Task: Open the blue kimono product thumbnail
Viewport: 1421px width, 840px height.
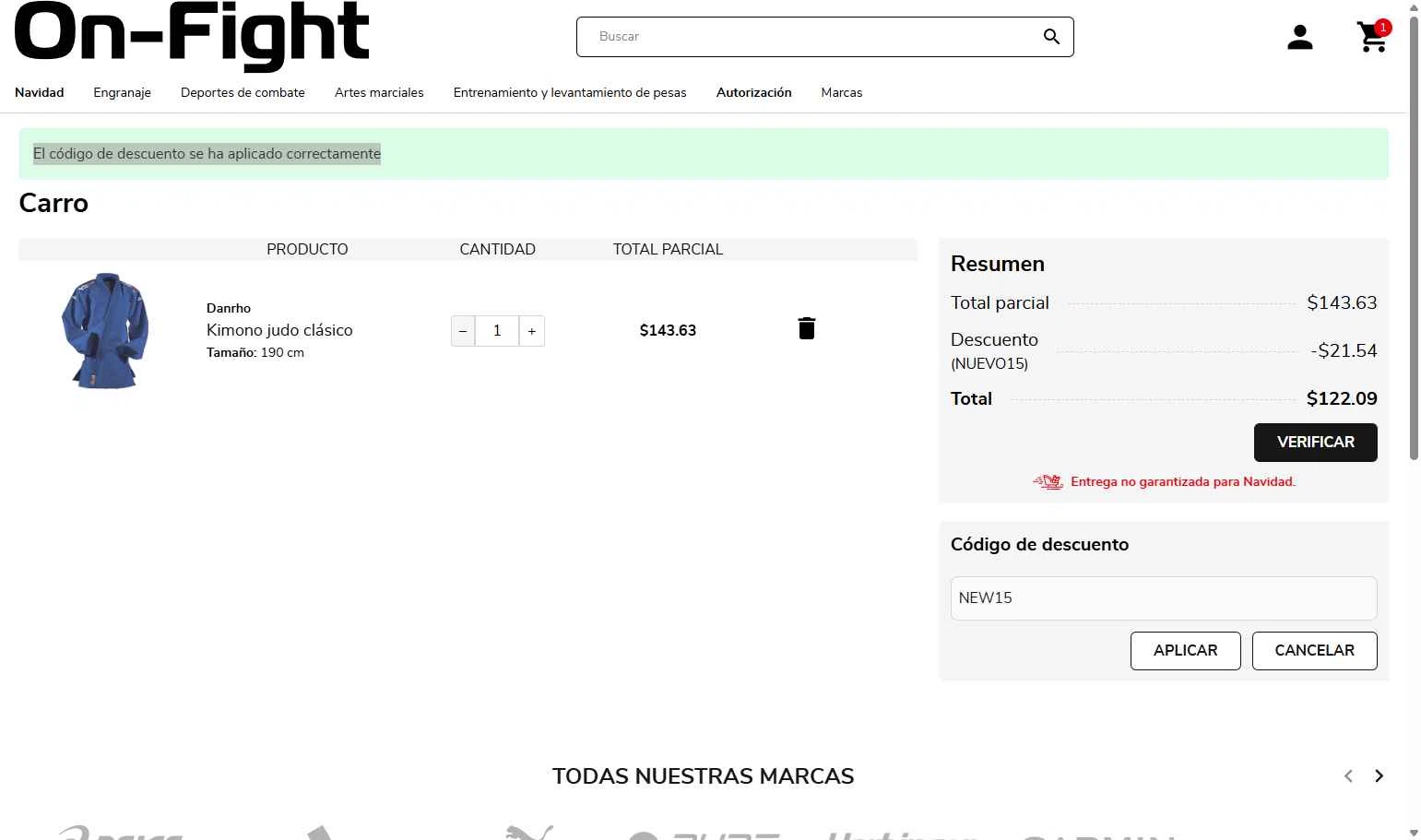Action: coord(105,330)
